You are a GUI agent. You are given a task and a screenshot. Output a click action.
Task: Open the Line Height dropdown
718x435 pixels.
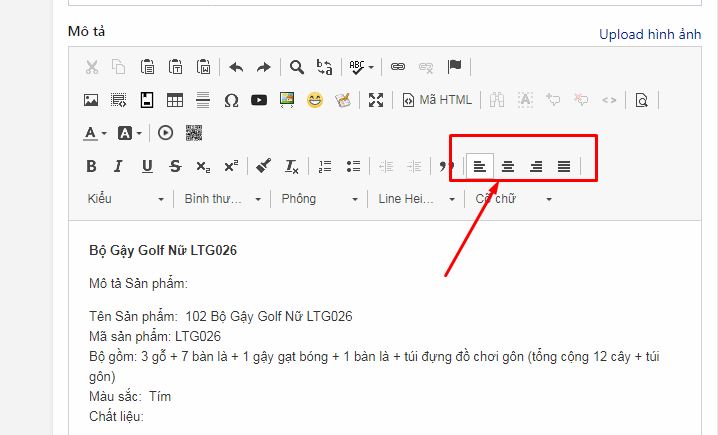415,199
